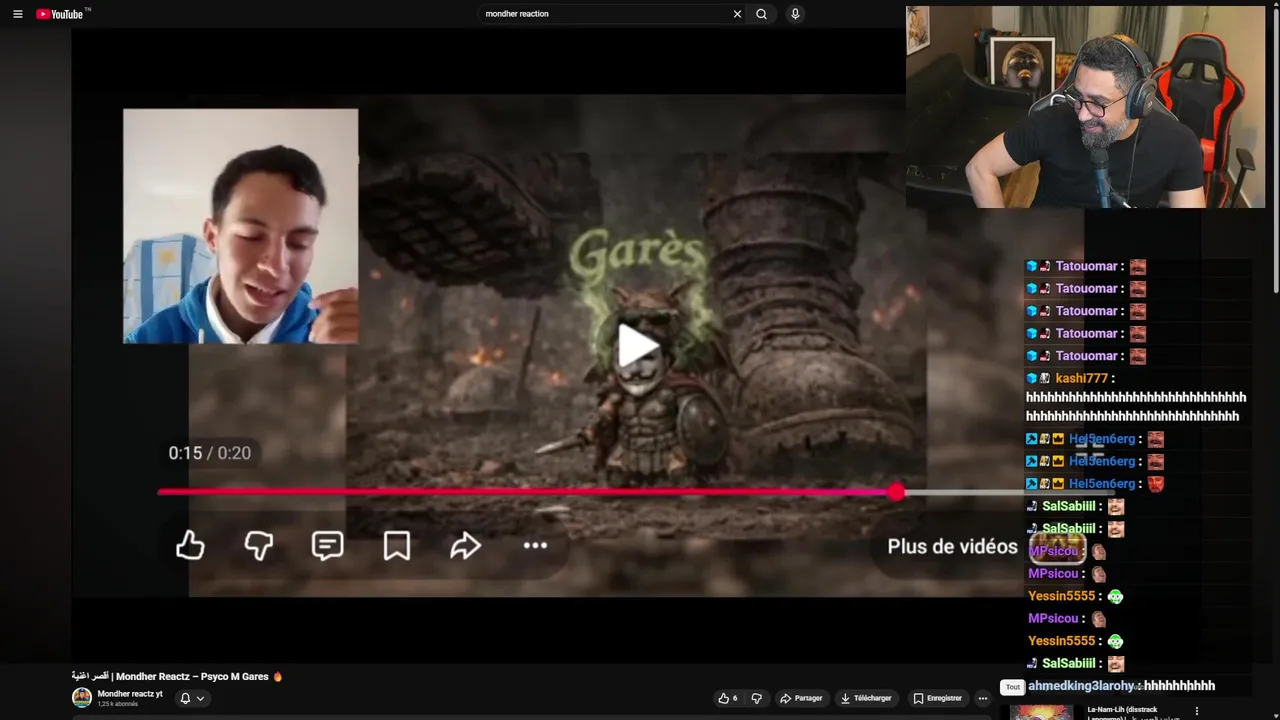The width and height of the screenshot is (1280, 720).
Task: Open the Mondher reactz yt channel avatar
Action: click(x=82, y=698)
